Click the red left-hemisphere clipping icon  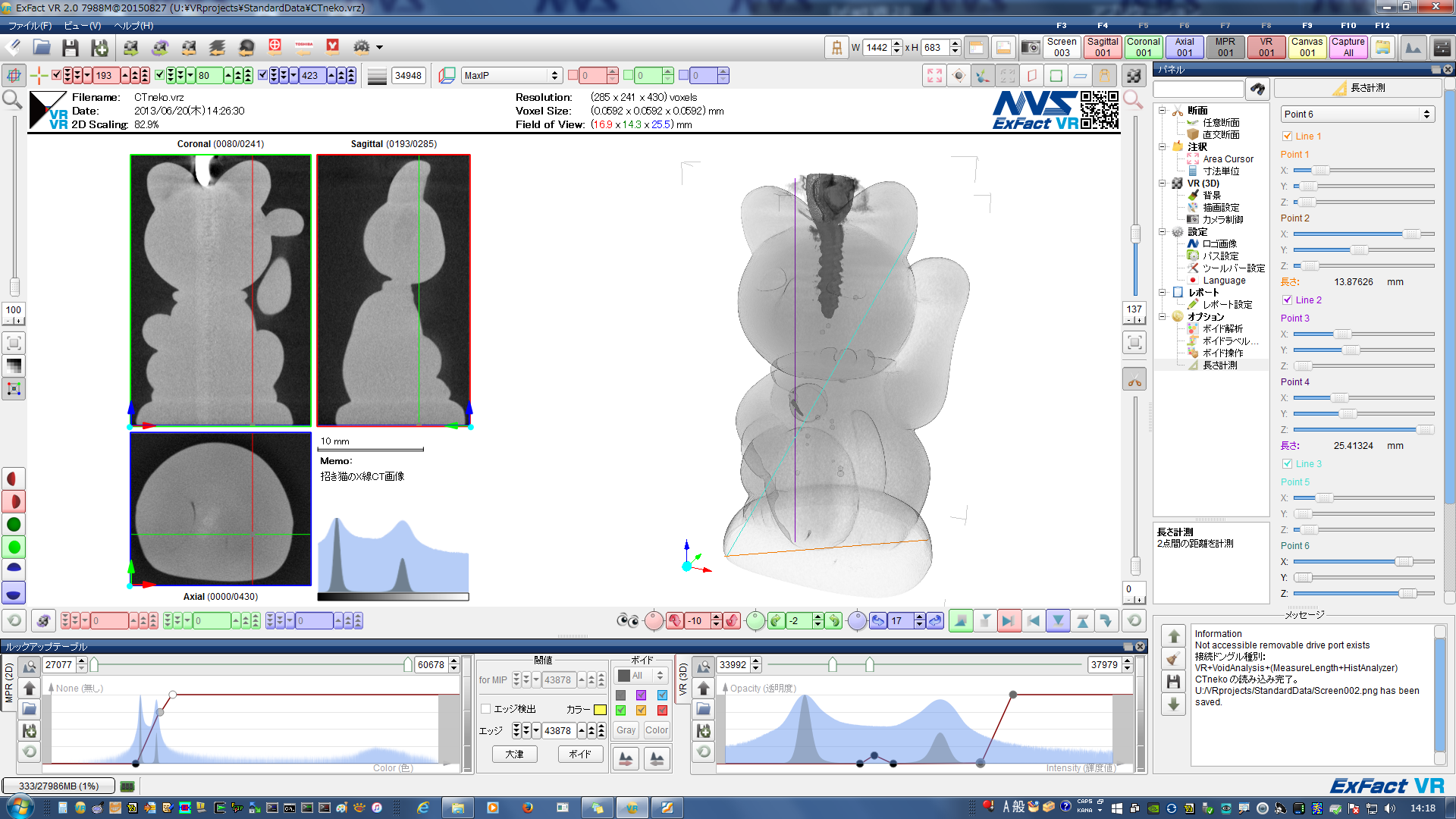tap(13, 479)
